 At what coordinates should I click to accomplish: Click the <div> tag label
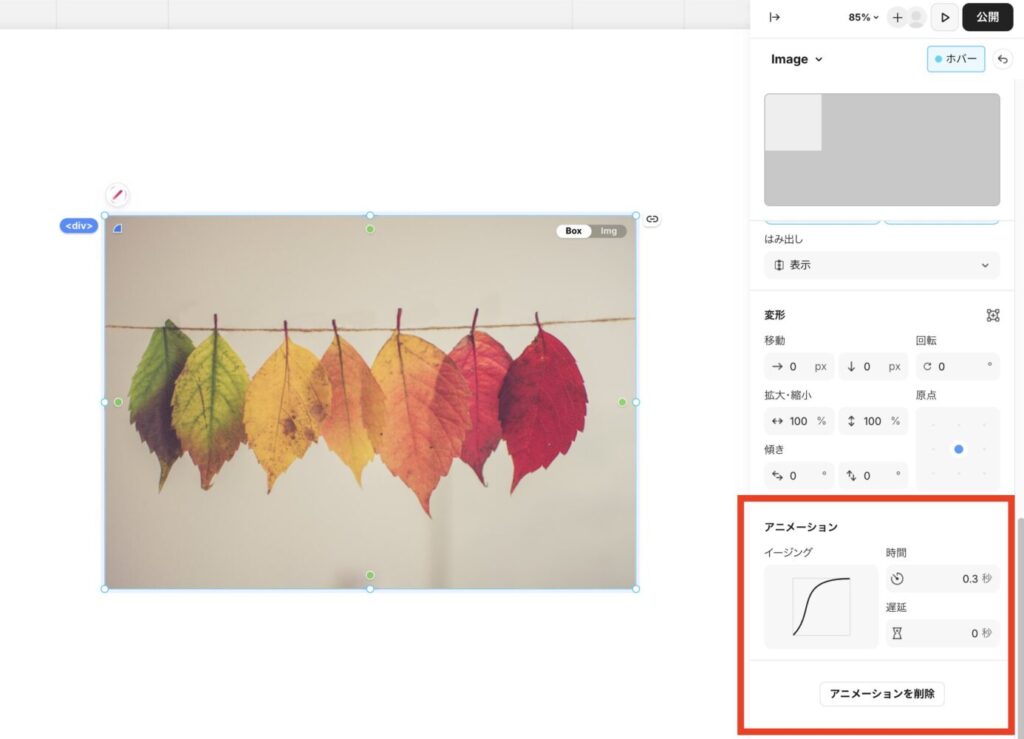[x=79, y=226]
